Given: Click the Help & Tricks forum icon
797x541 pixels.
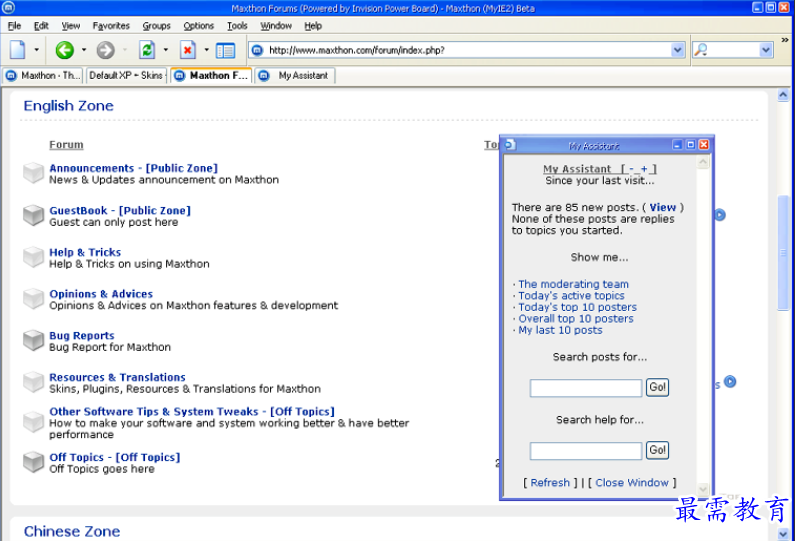Looking at the screenshot, I should (33, 257).
